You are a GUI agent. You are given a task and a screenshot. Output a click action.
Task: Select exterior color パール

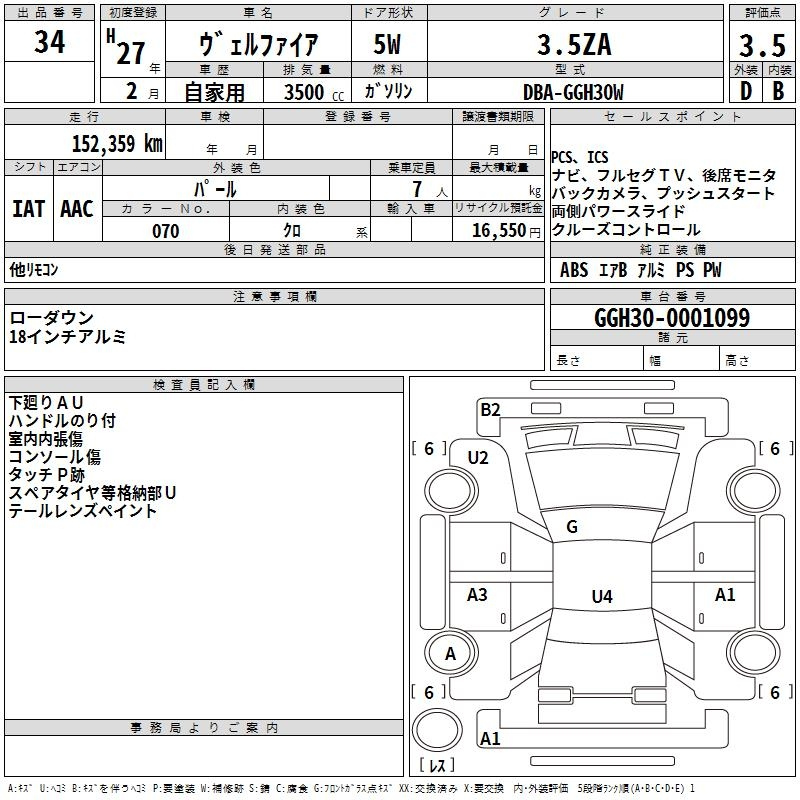point(215,189)
